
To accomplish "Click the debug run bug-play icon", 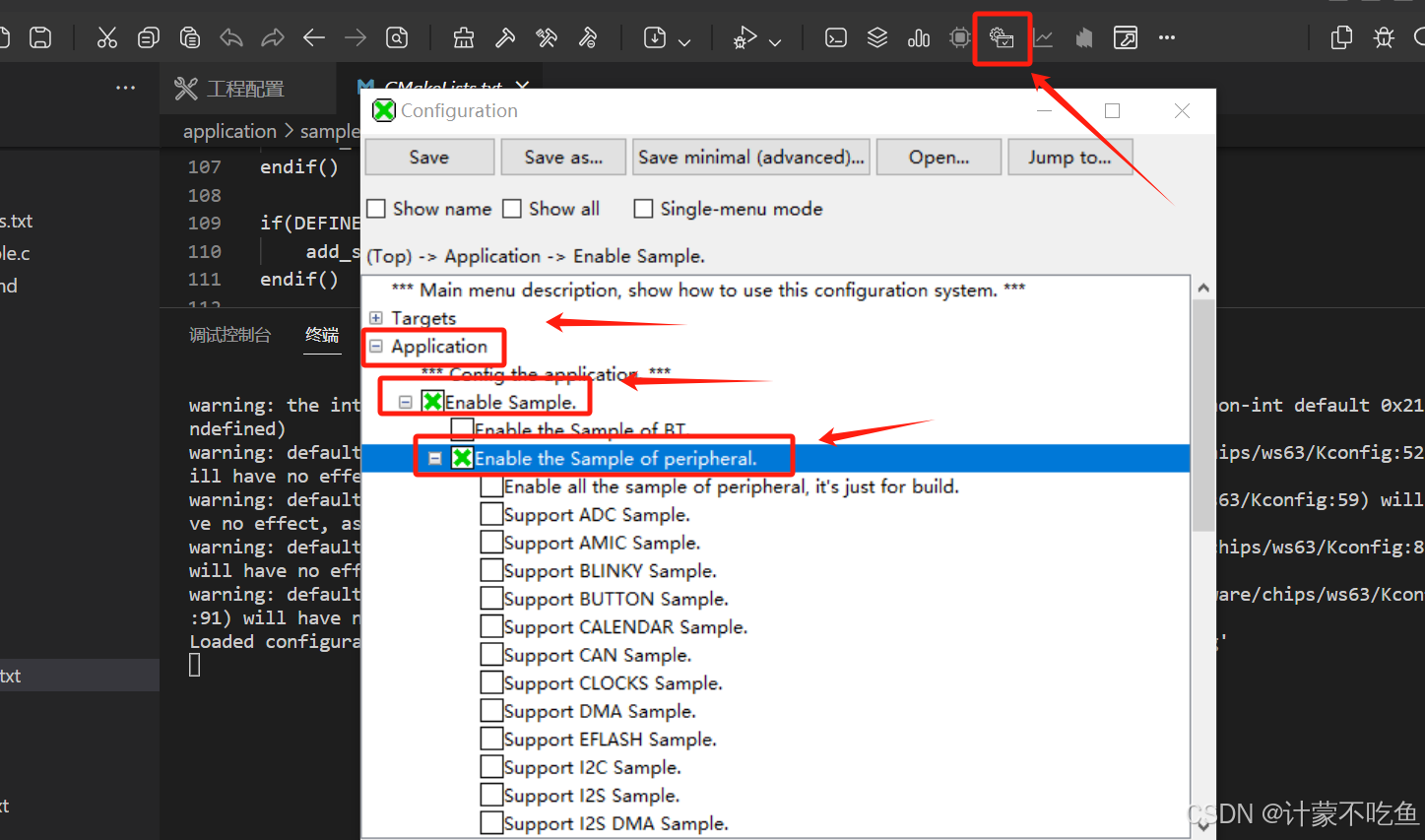I will [745, 38].
